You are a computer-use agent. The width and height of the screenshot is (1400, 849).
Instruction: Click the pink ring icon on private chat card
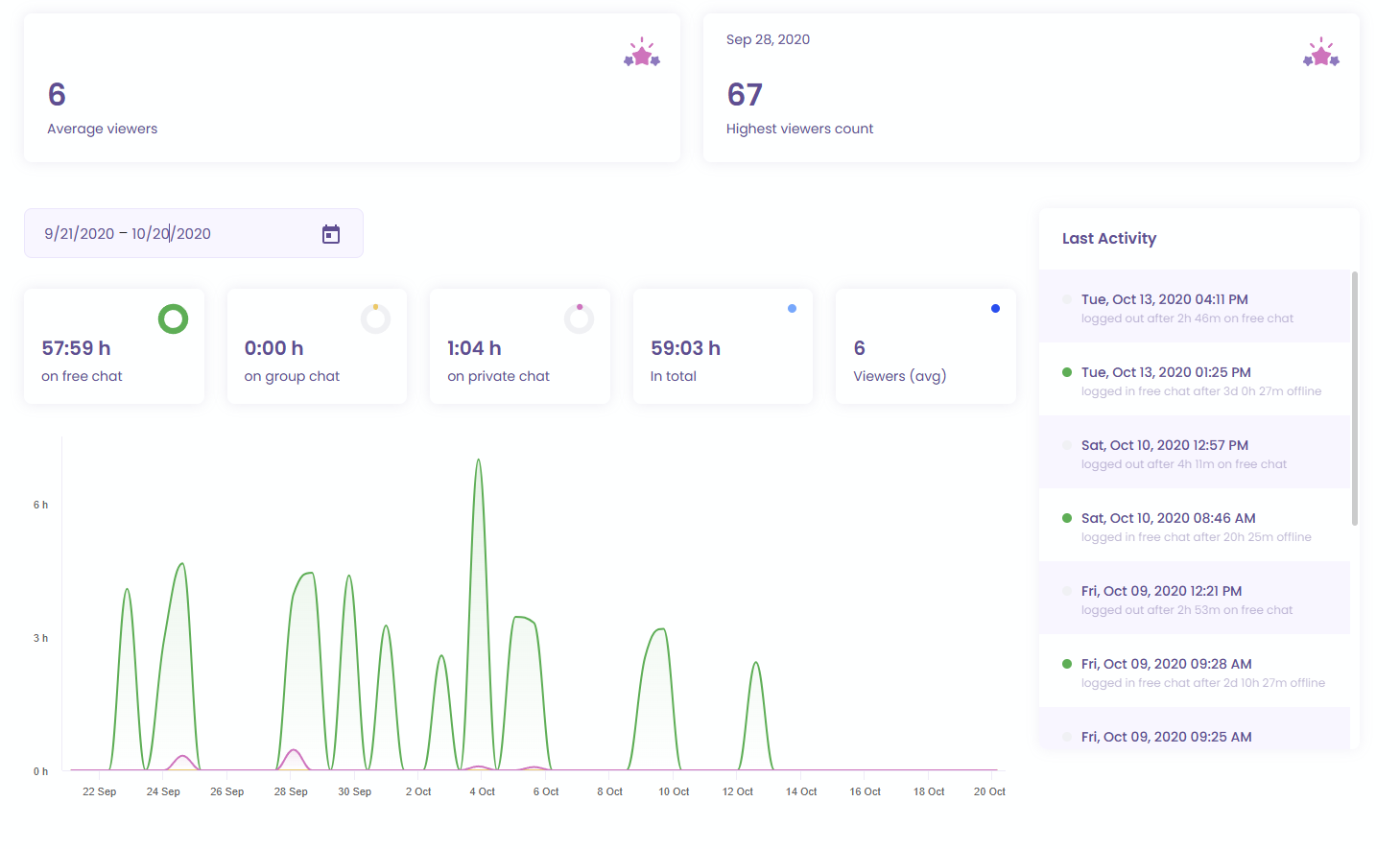pos(579,318)
